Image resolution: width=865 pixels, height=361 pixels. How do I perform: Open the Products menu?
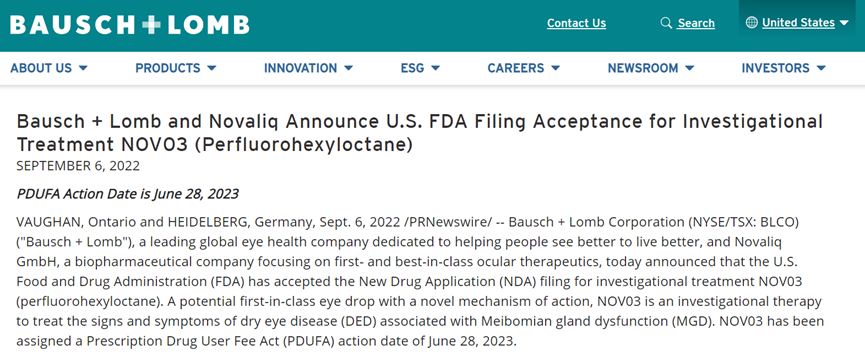tap(168, 68)
